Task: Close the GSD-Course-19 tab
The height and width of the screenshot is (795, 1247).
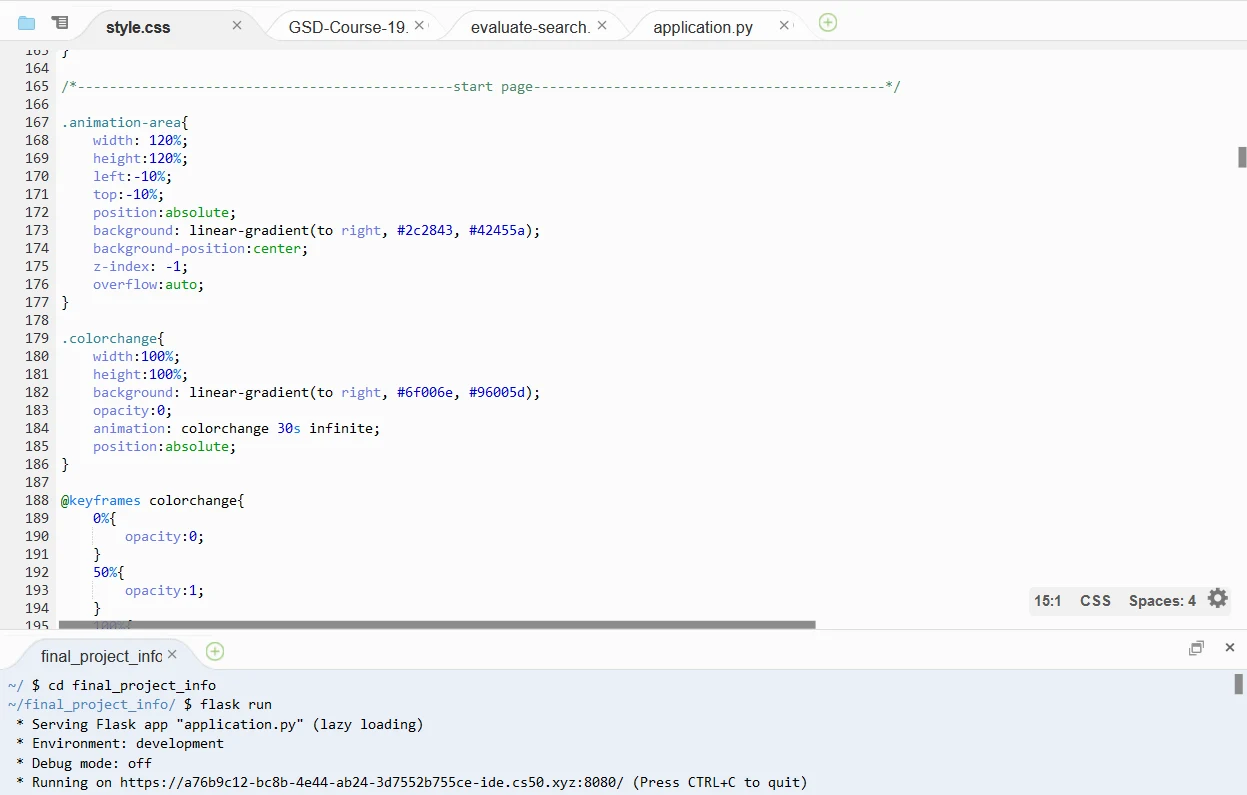Action: 419,25
